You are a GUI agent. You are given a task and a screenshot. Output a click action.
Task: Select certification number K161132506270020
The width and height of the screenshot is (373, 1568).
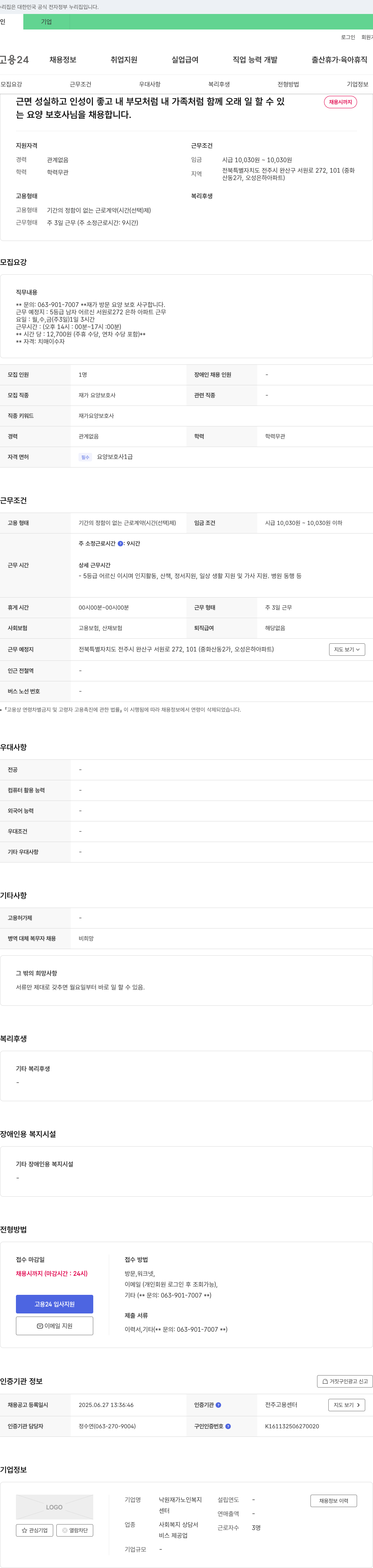point(292,1426)
